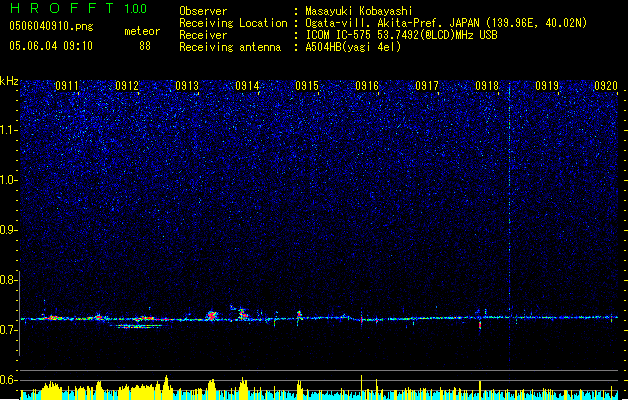This screenshot has height=400, width=629.
Task: Click the Observer label
Action: point(203,11)
